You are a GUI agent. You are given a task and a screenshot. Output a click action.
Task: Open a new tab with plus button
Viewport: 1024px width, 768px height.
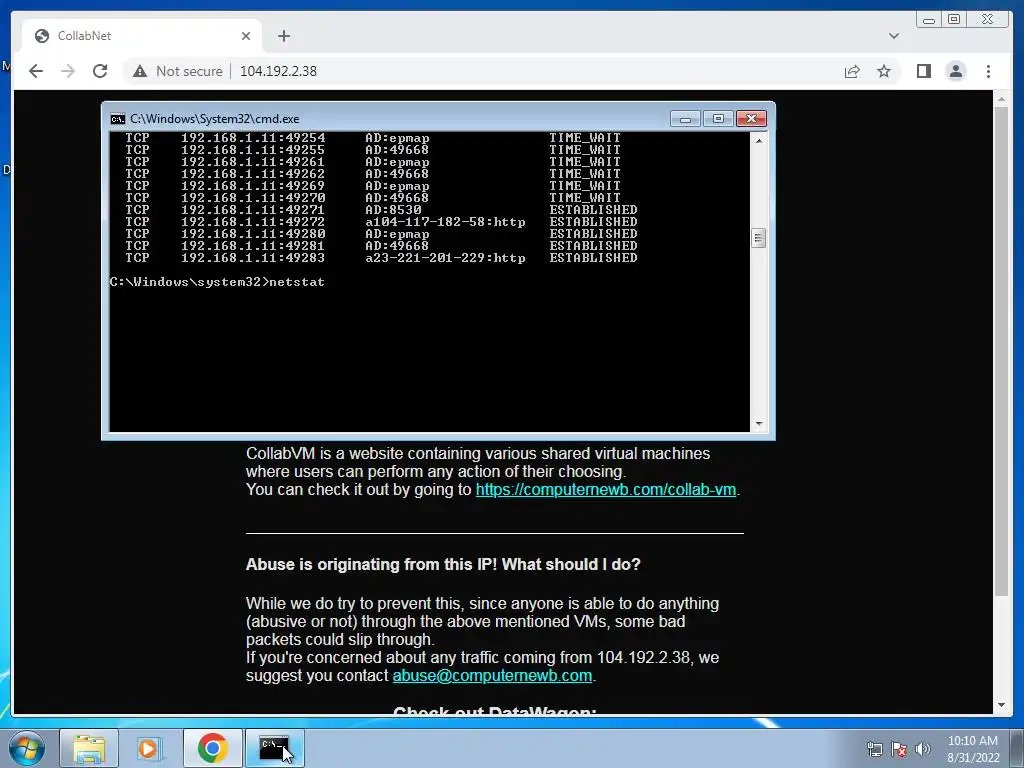pyautogui.click(x=283, y=36)
